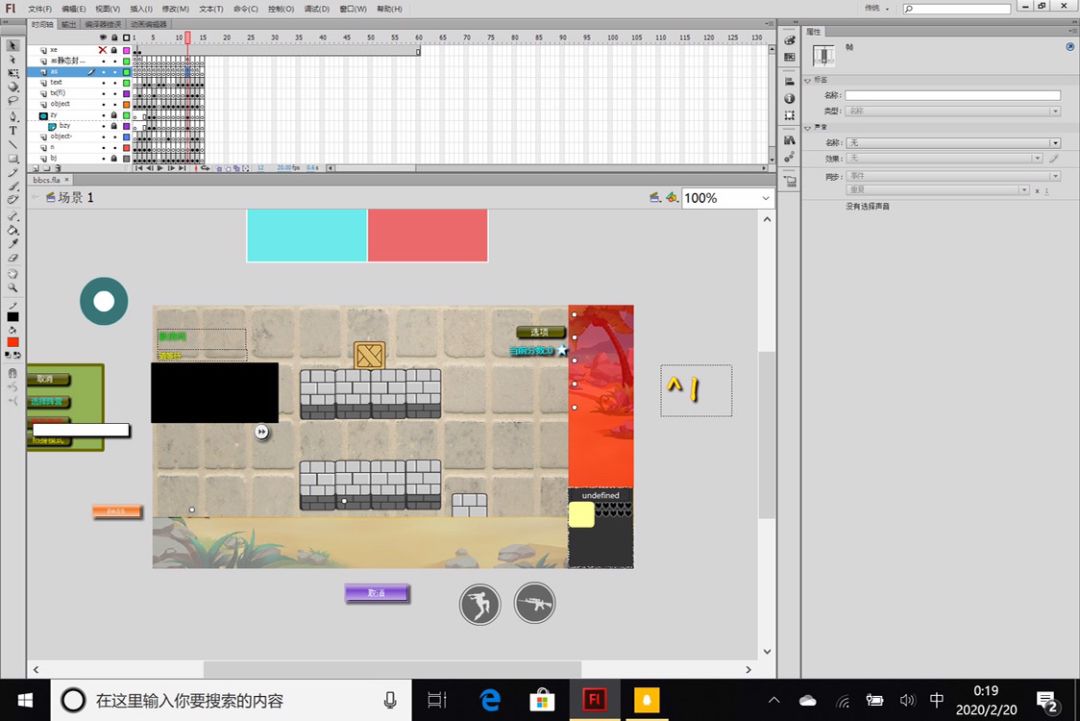This screenshot has width=1080, height=721.
Task: Unlock the bj layer
Action: pyautogui.click(x=114, y=158)
